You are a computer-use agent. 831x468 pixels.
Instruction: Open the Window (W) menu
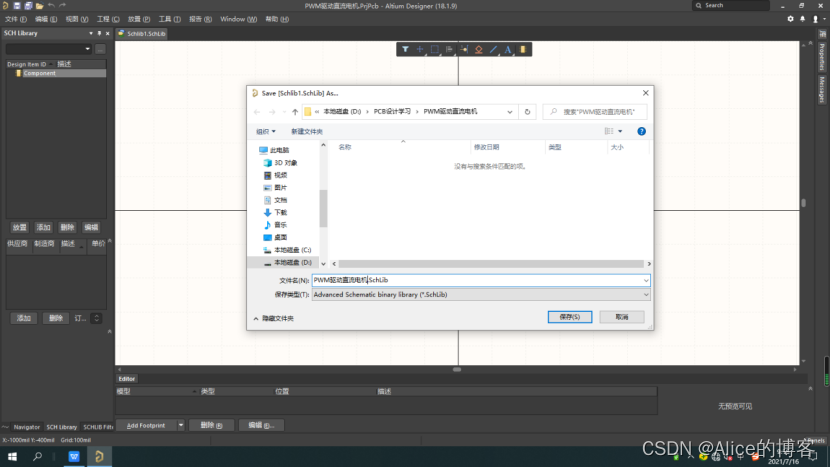(238, 19)
